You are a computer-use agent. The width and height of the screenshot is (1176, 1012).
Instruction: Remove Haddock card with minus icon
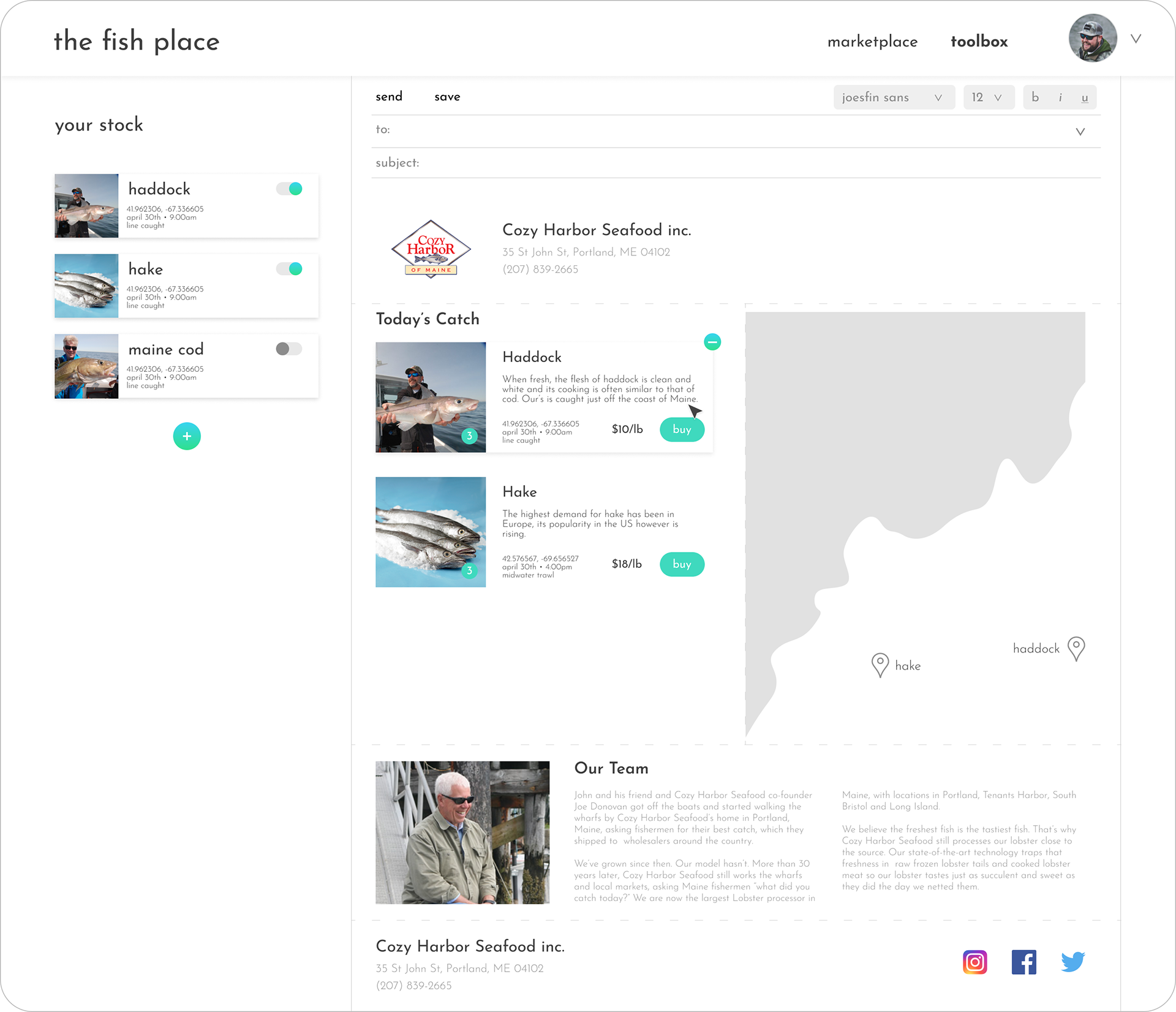click(712, 342)
